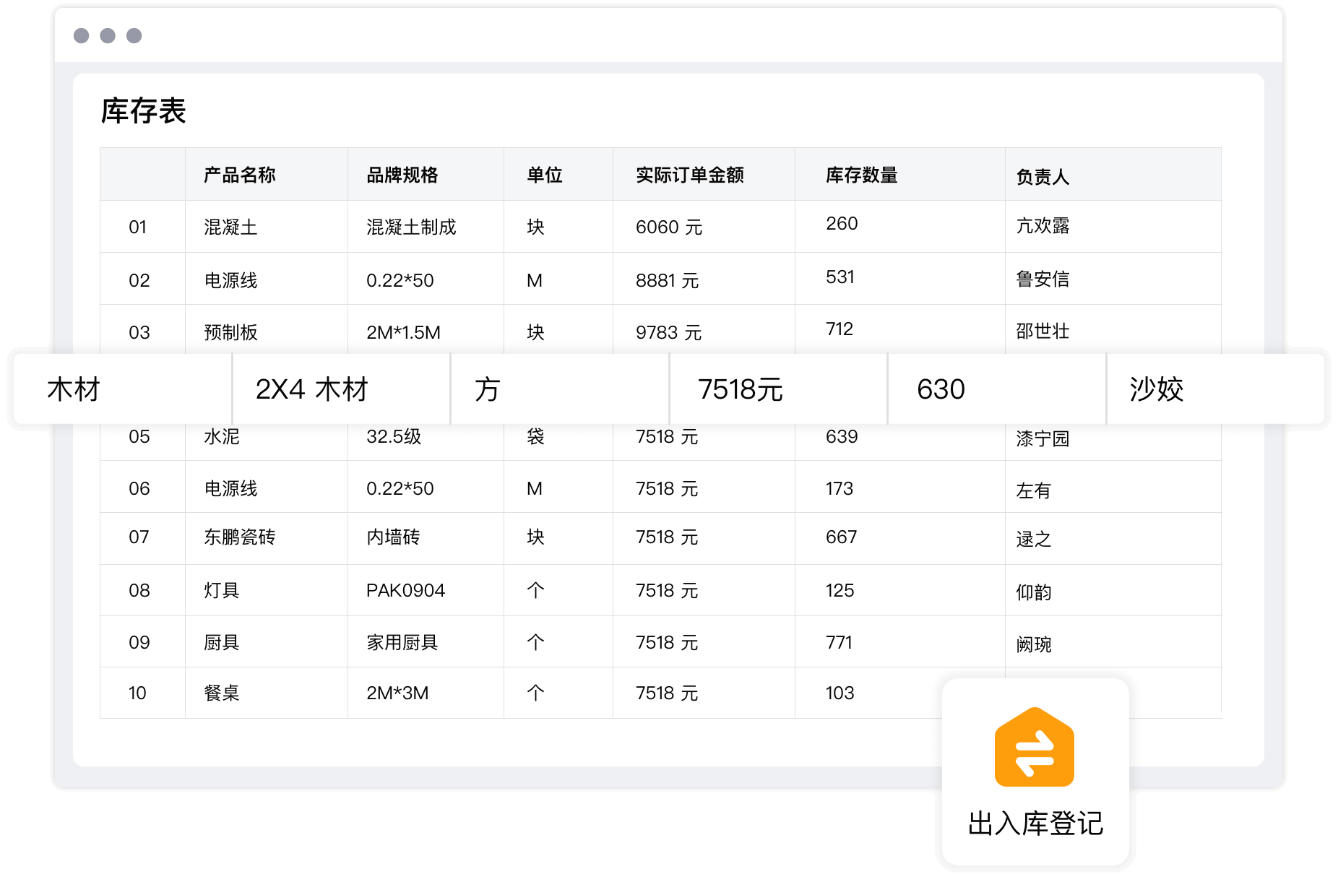Click the orange 出入库登记 house icon
1338x879 pixels.
(1034, 747)
